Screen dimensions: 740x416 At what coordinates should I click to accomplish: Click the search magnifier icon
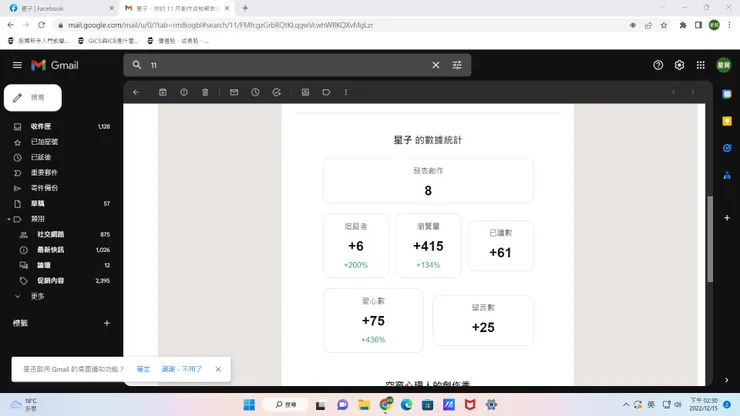click(x=137, y=65)
